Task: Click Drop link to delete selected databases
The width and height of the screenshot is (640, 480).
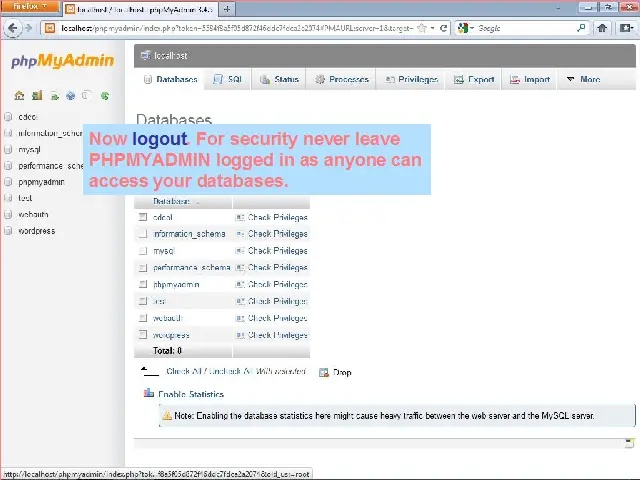Action: [342, 372]
